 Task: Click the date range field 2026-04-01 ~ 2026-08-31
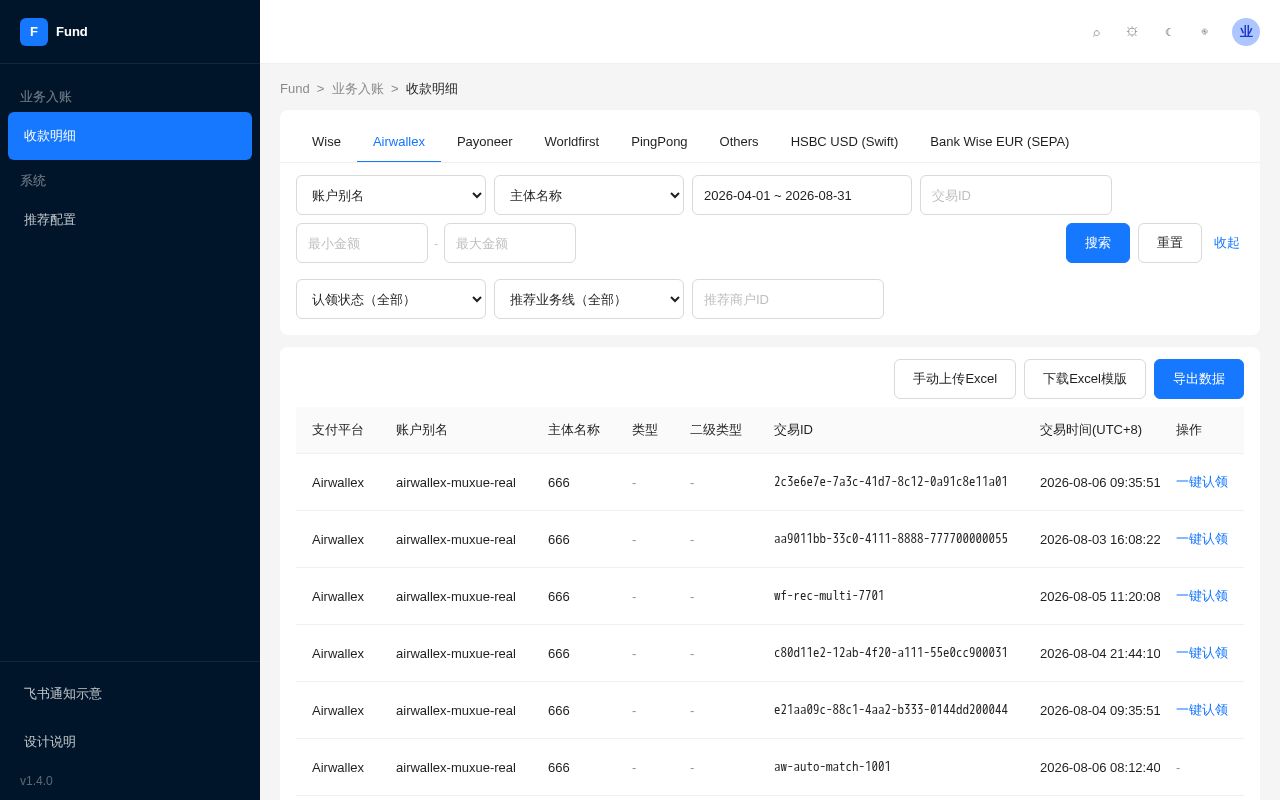pyautogui.click(x=802, y=195)
